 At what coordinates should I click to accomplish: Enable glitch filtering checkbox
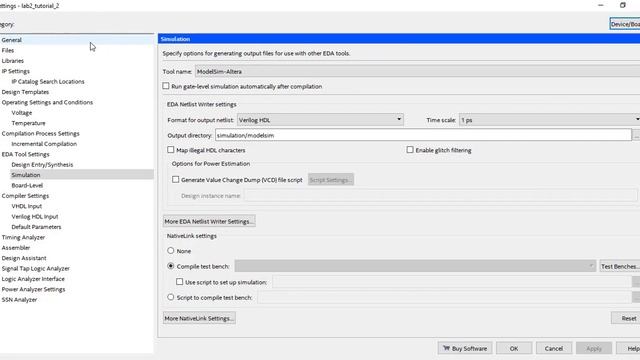pyautogui.click(x=410, y=150)
